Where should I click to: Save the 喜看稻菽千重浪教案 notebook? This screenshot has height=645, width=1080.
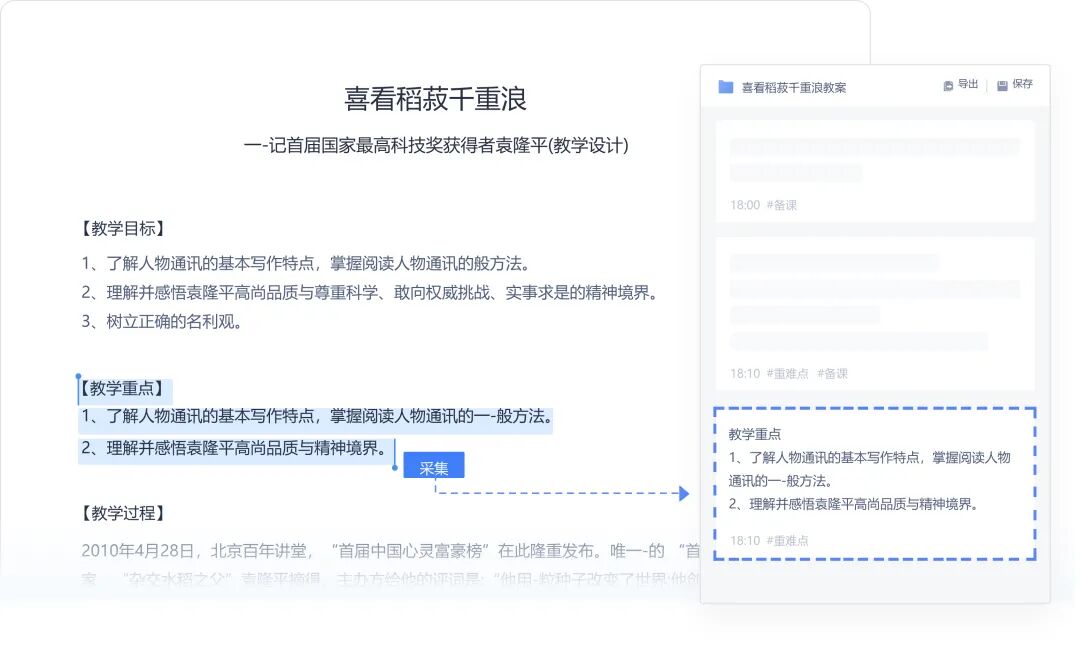pyautogui.click(x=1021, y=86)
